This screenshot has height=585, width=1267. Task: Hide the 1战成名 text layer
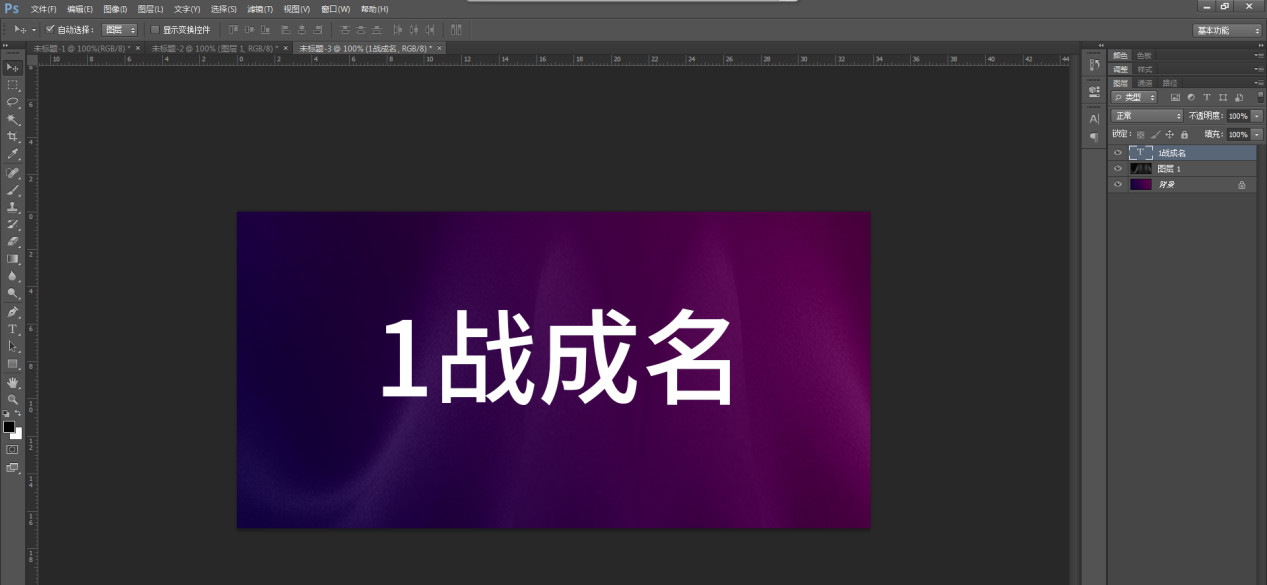(1118, 153)
